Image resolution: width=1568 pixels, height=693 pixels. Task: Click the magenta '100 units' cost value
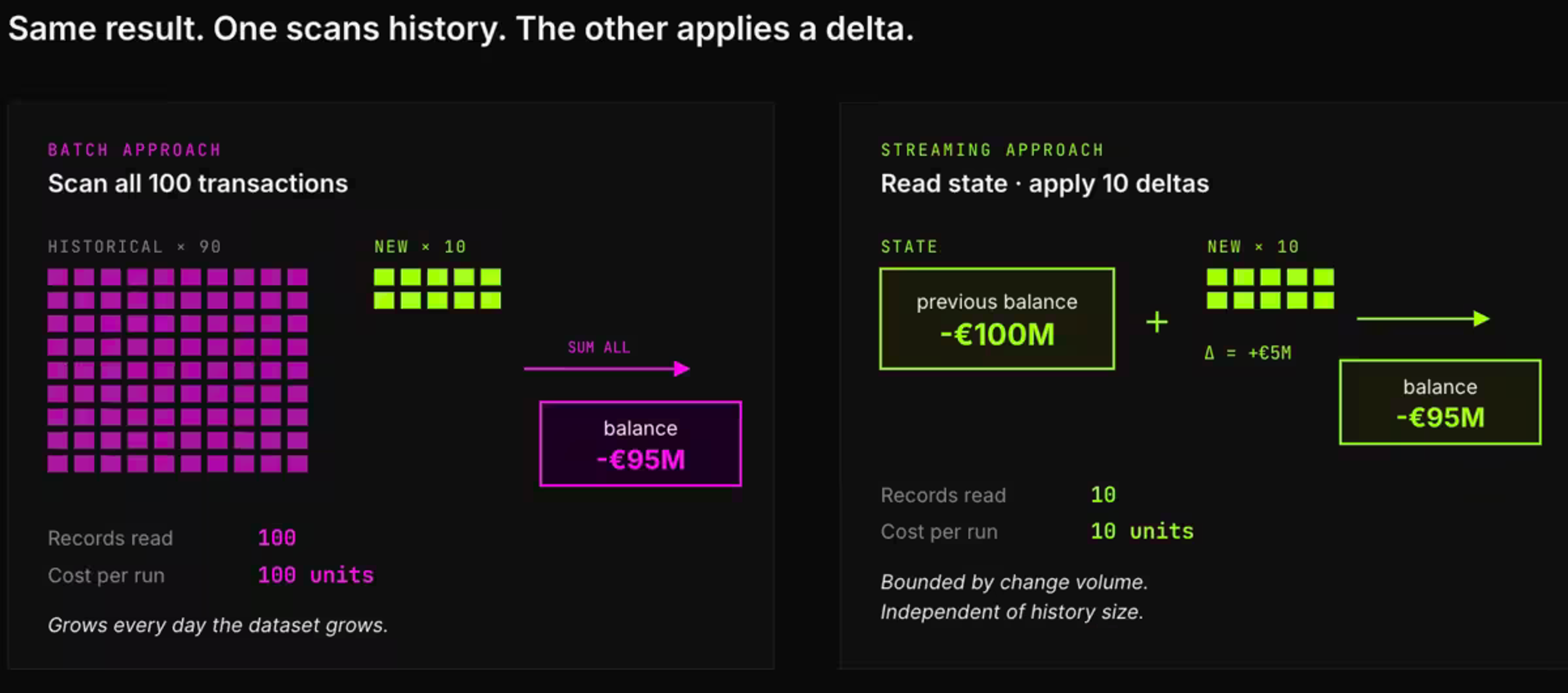[x=315, y=575]
